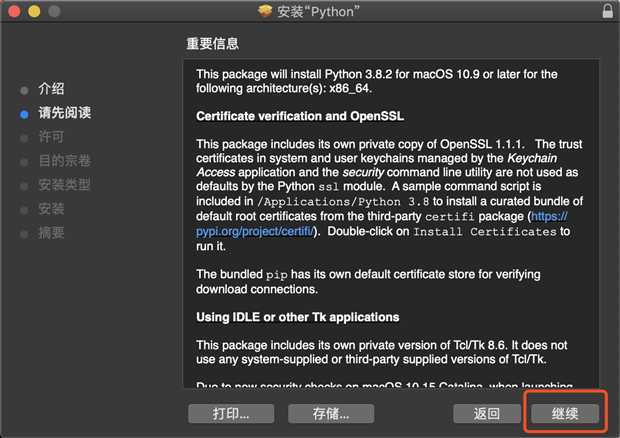620x438 pixels.
Task: Click the 重要信息 heading
Action: tap(213, 43)
